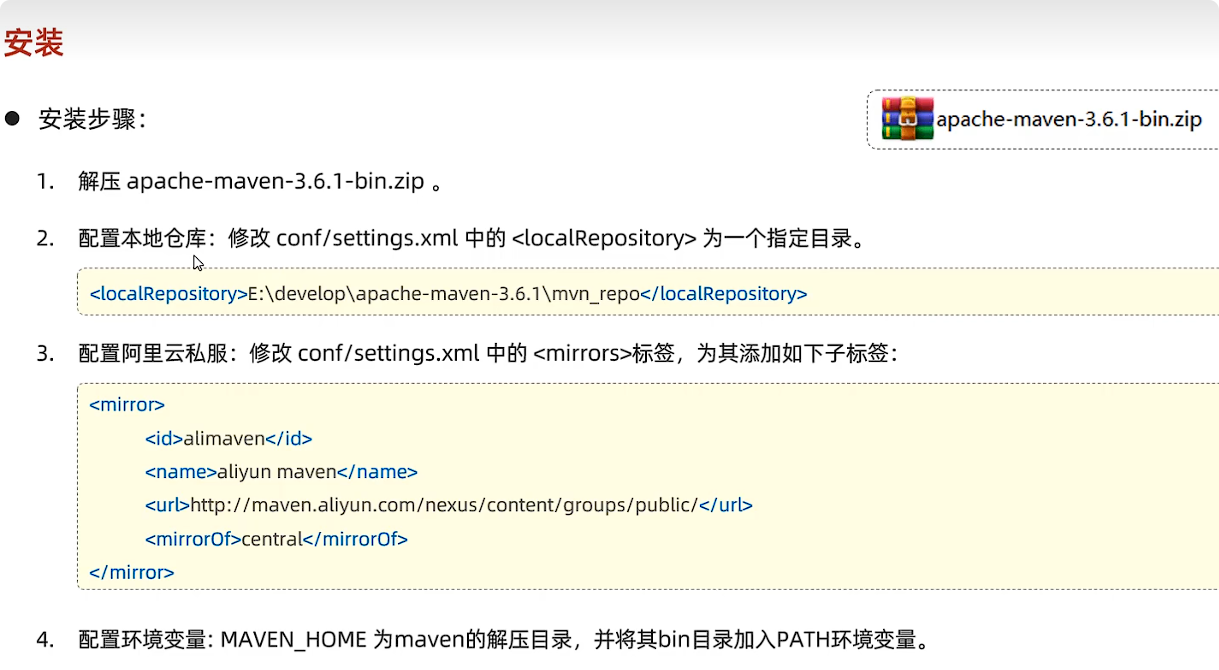Screen dimensions: 1219x670
Task: Click the <name>aliyun maven</name> line
Action: (x=281, y=472)
